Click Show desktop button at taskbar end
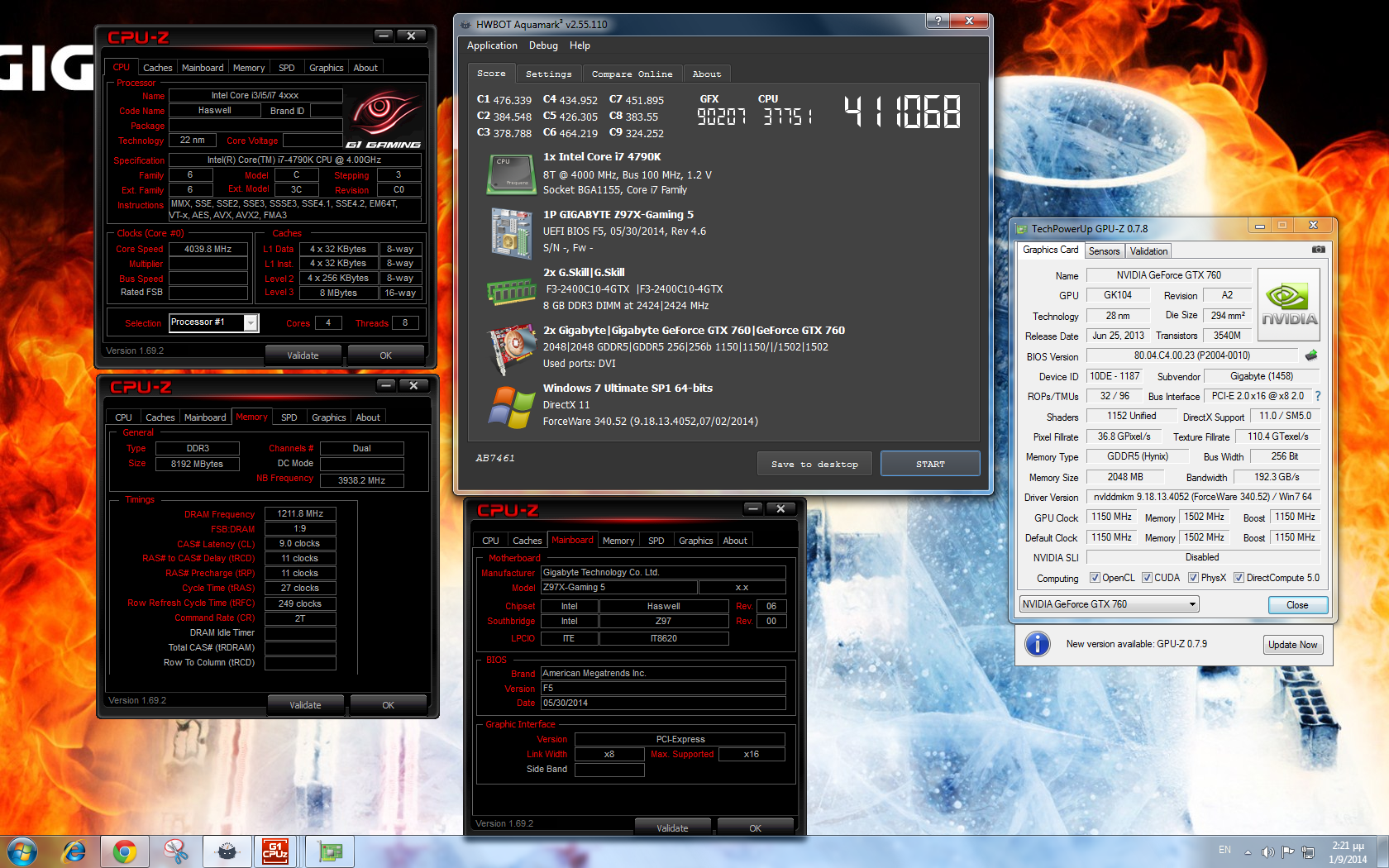The height and width of the screenshot is (868, 1389). (x=1382, y=851)
